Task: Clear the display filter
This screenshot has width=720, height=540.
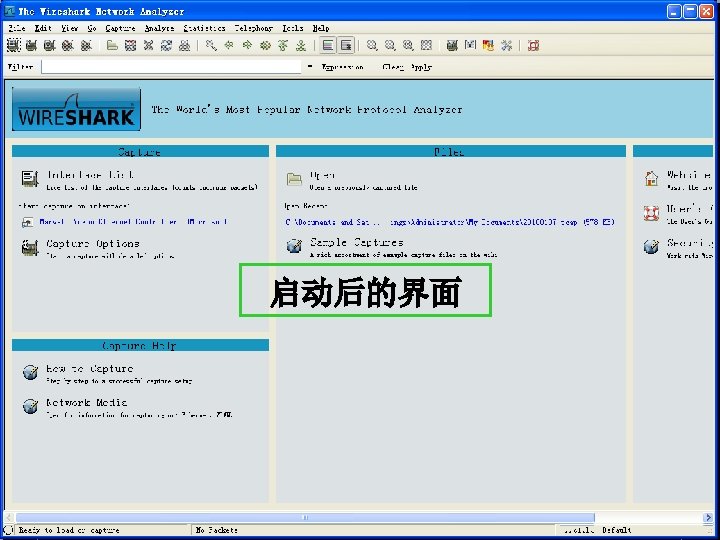Action: tap(393, 67)
